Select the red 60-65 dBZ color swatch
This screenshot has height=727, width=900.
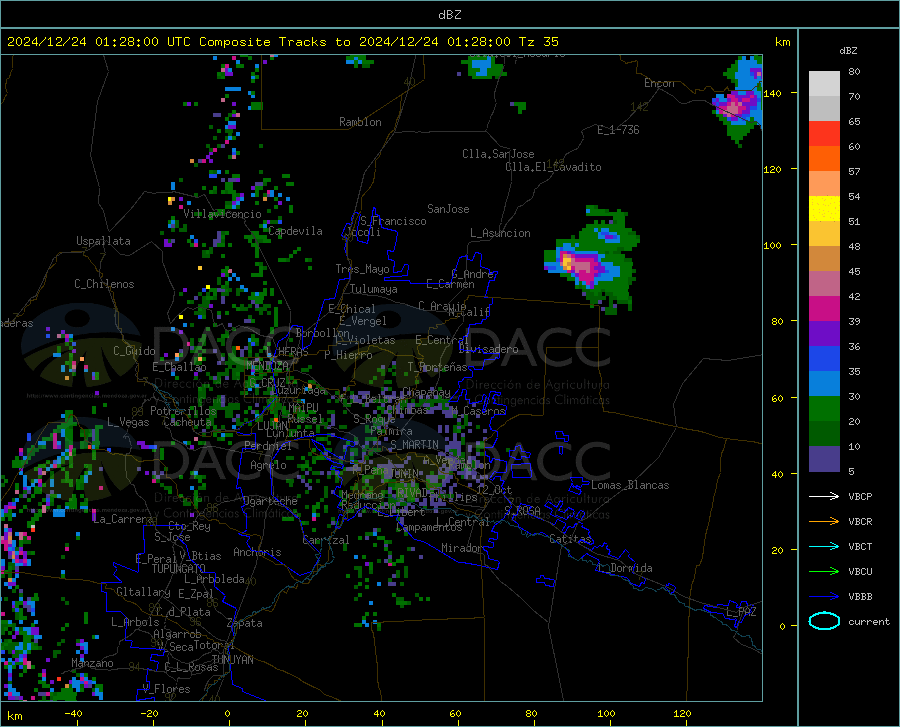pos(824,134)
